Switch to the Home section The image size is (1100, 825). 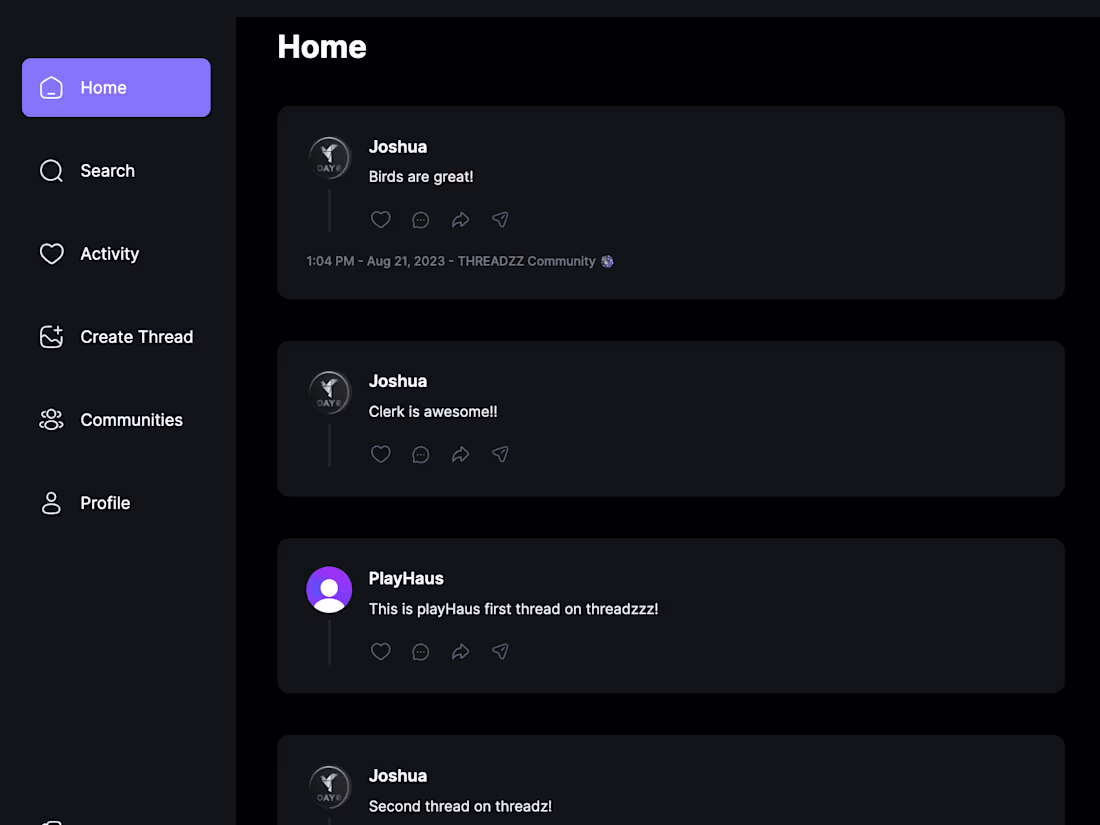point(103,87)
